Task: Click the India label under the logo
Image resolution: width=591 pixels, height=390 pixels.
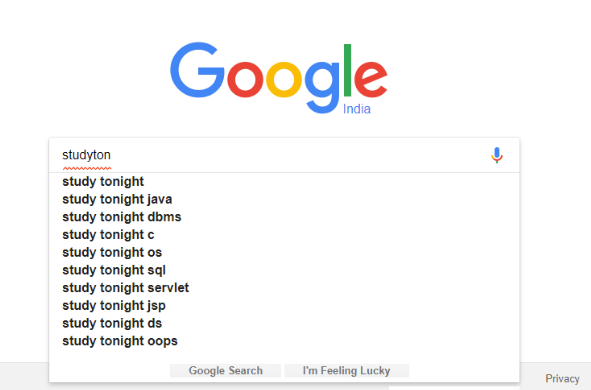Action: 357,109
